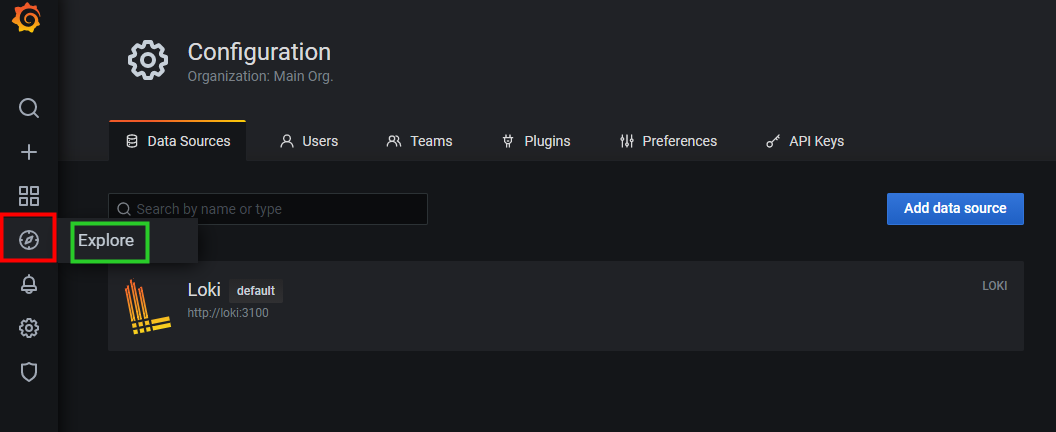The height and width of the screenshot is (432, 1056).
Task: Switch to the Users tab
Action: pyautogui.click(x=309, y=141)
